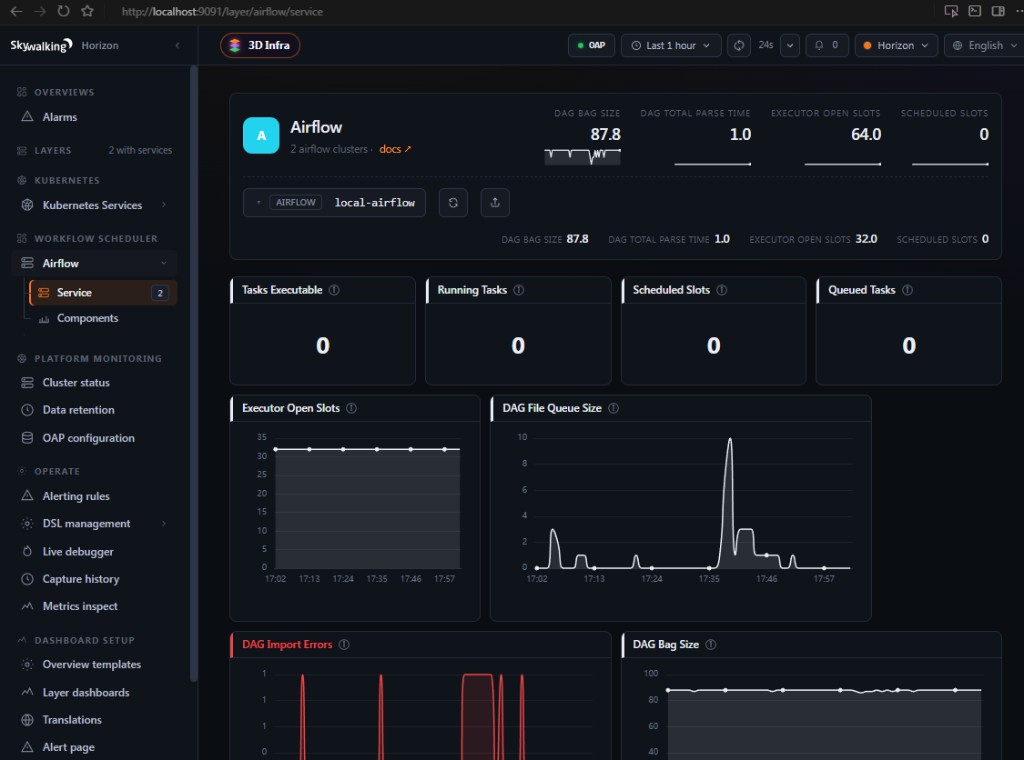
Task: Click the SkyWalking logo
Action: point(40,45)
